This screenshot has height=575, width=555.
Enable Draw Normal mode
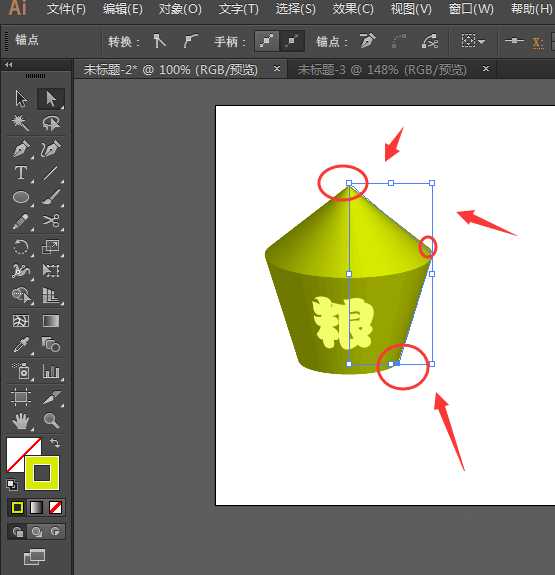click(x=18, y=531)
